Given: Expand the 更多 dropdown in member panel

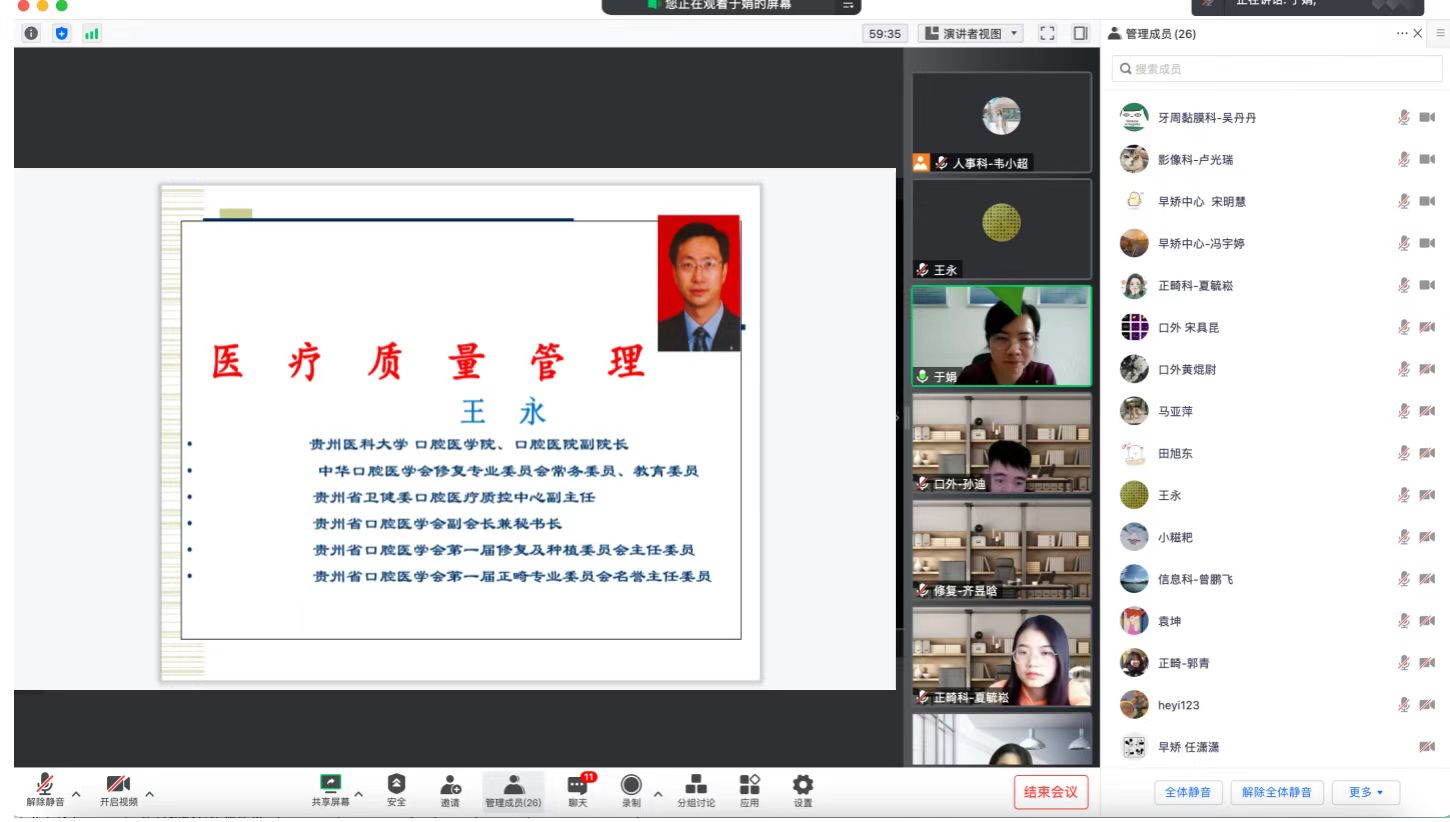Looking at the screenshot, I should [1365, 792].
